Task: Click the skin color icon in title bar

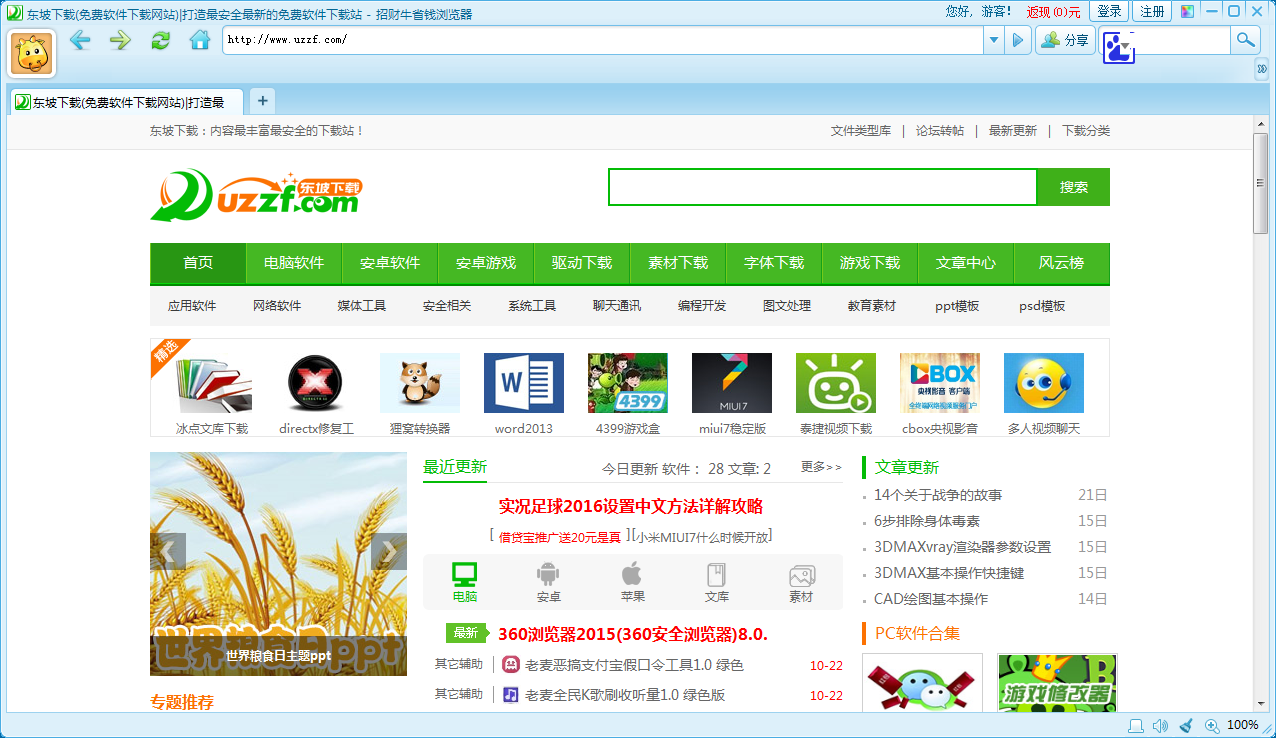Action: point(1187,11)
